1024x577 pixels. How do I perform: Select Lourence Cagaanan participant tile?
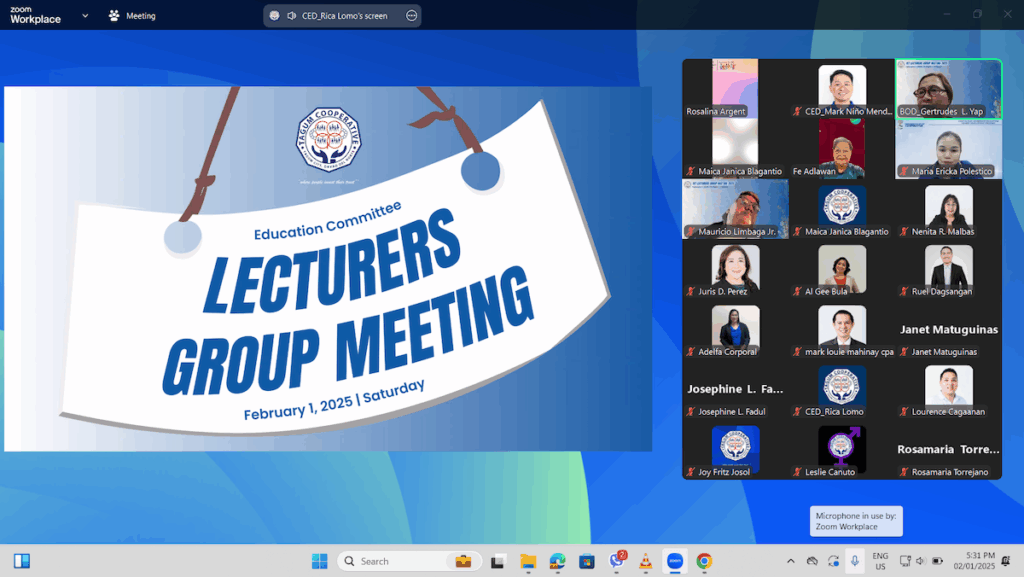(x=948, y=389)
